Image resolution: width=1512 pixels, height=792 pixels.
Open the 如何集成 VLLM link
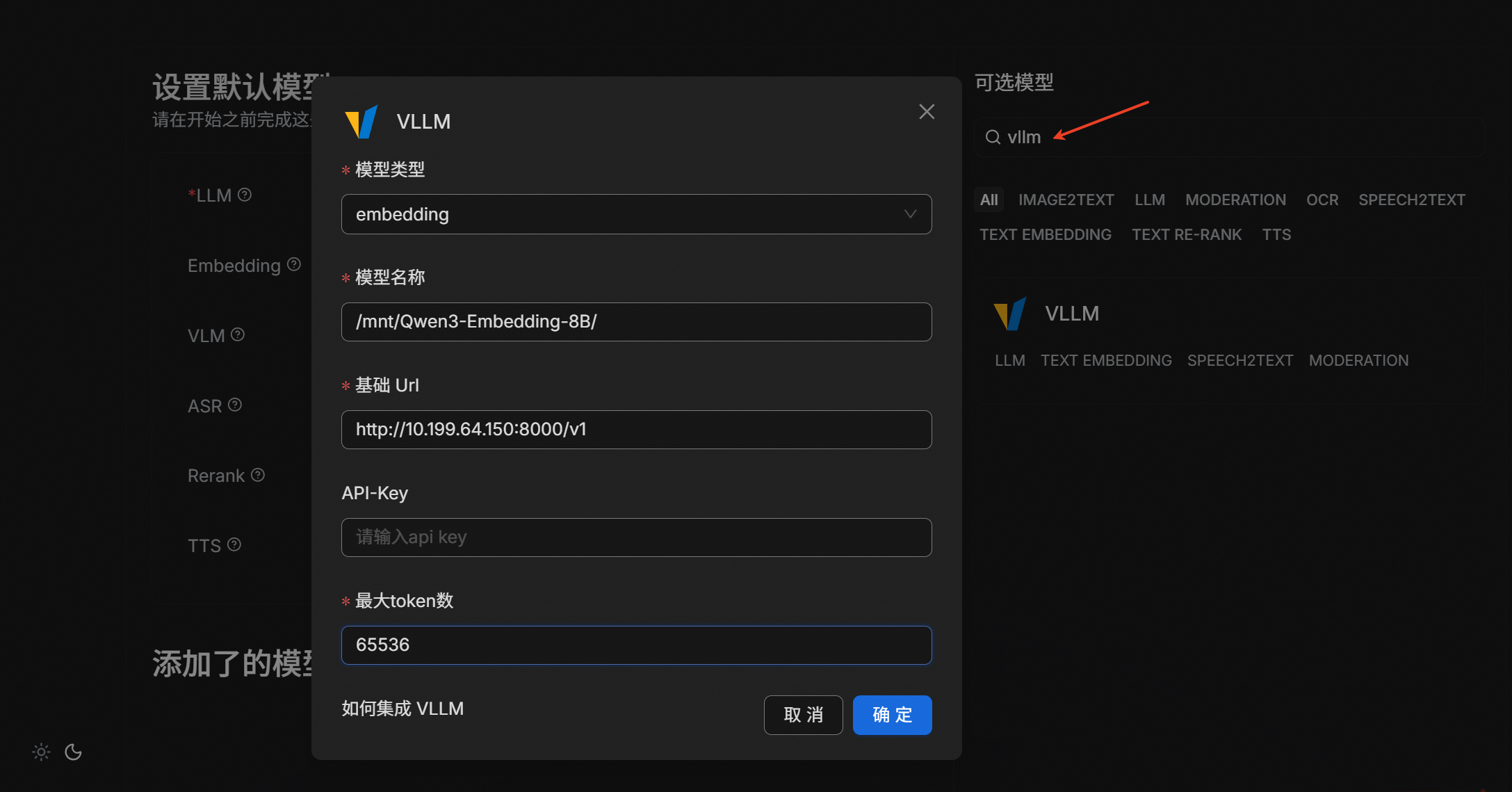pos(402,709)
